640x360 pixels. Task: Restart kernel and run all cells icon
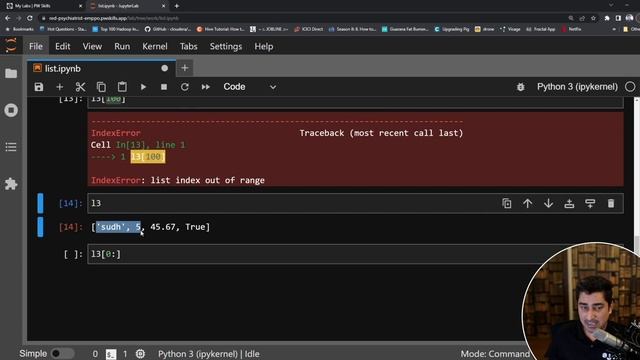click(206, 87)
